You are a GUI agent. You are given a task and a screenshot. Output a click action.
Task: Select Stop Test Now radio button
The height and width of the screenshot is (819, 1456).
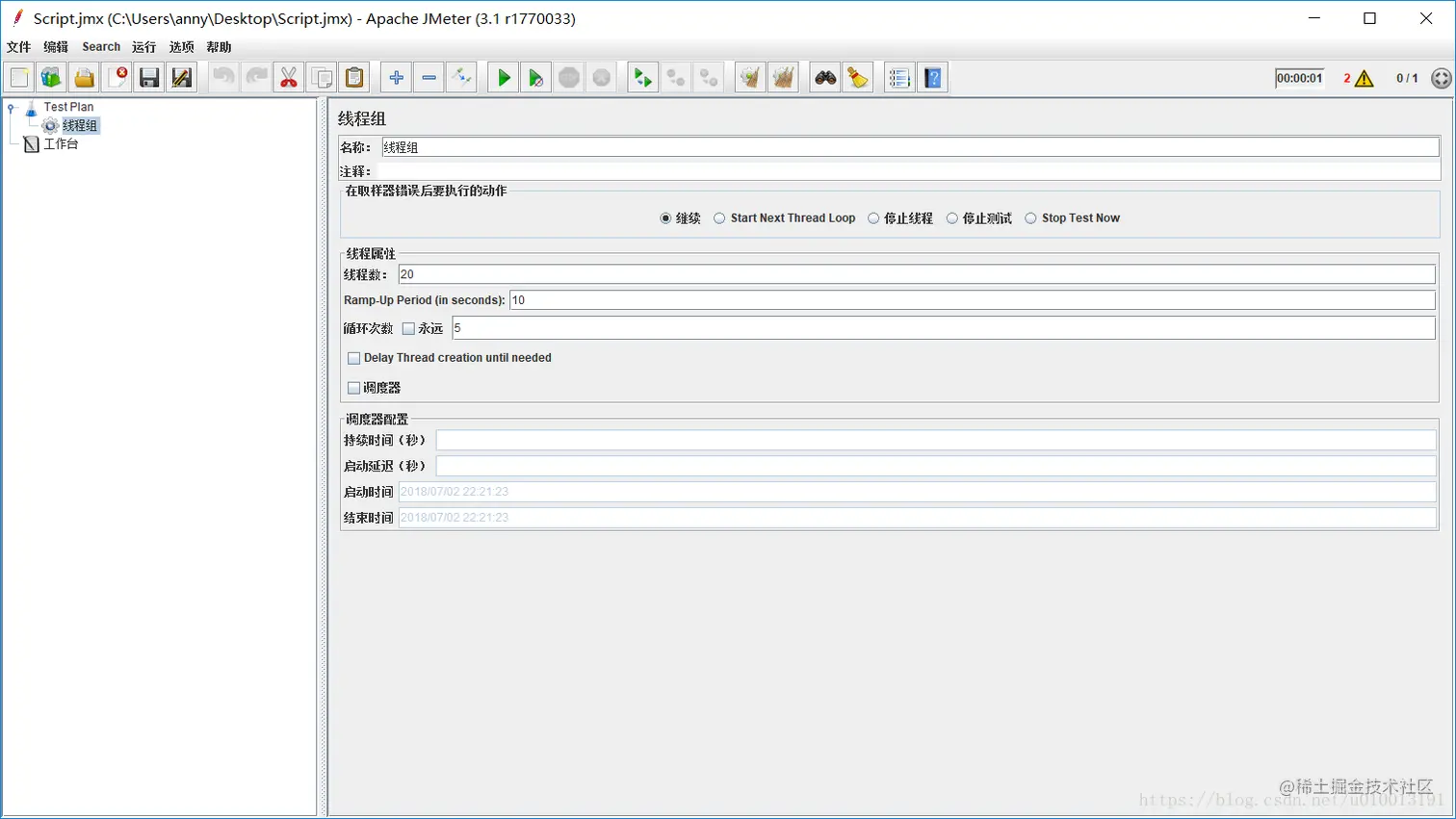pos(1031,218)
